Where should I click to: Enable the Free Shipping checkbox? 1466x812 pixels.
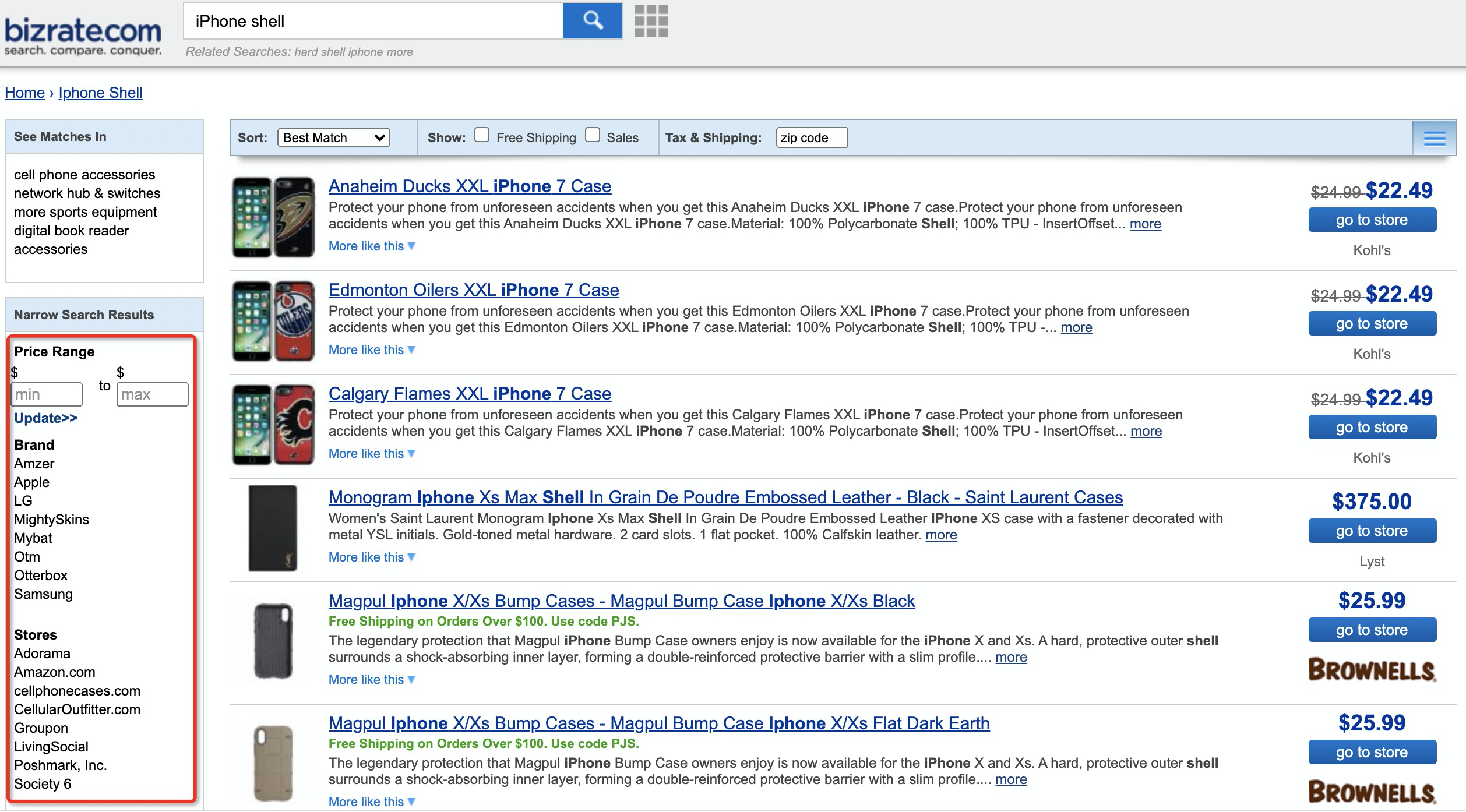482,135
